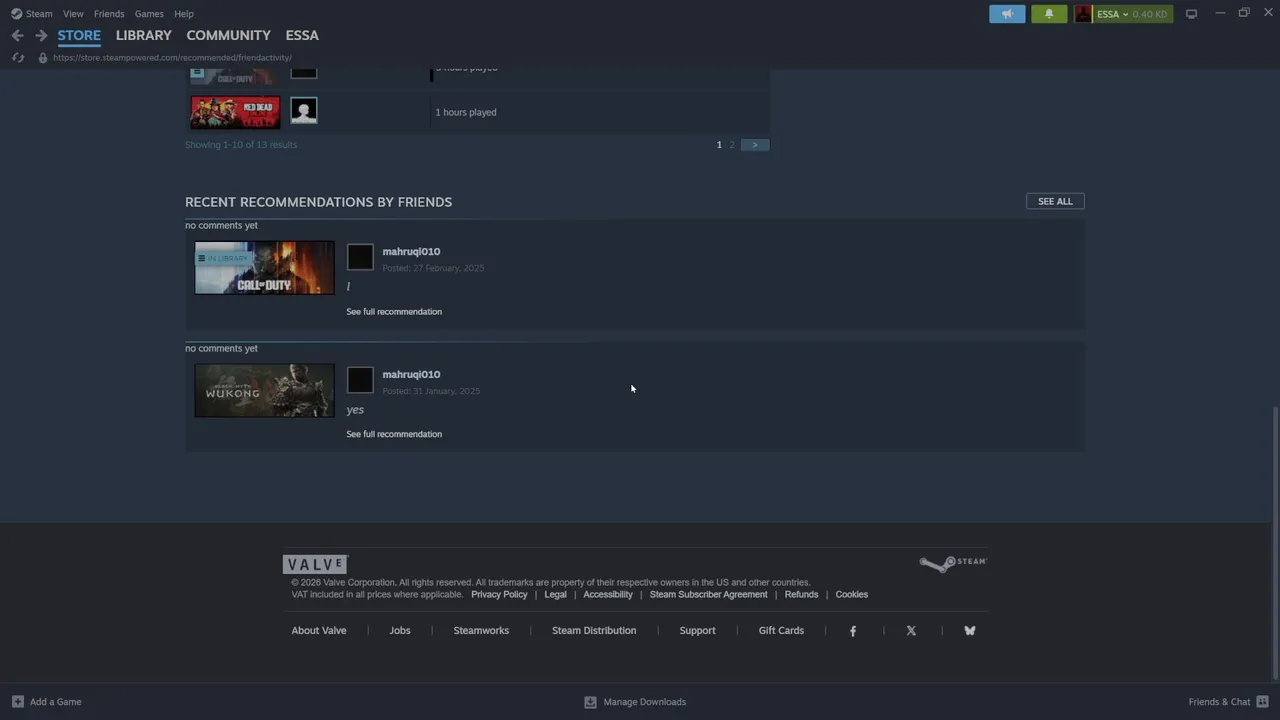Screen dimensions: 1280x720
Task: Open the Friends menu
Action: [109, 14]
